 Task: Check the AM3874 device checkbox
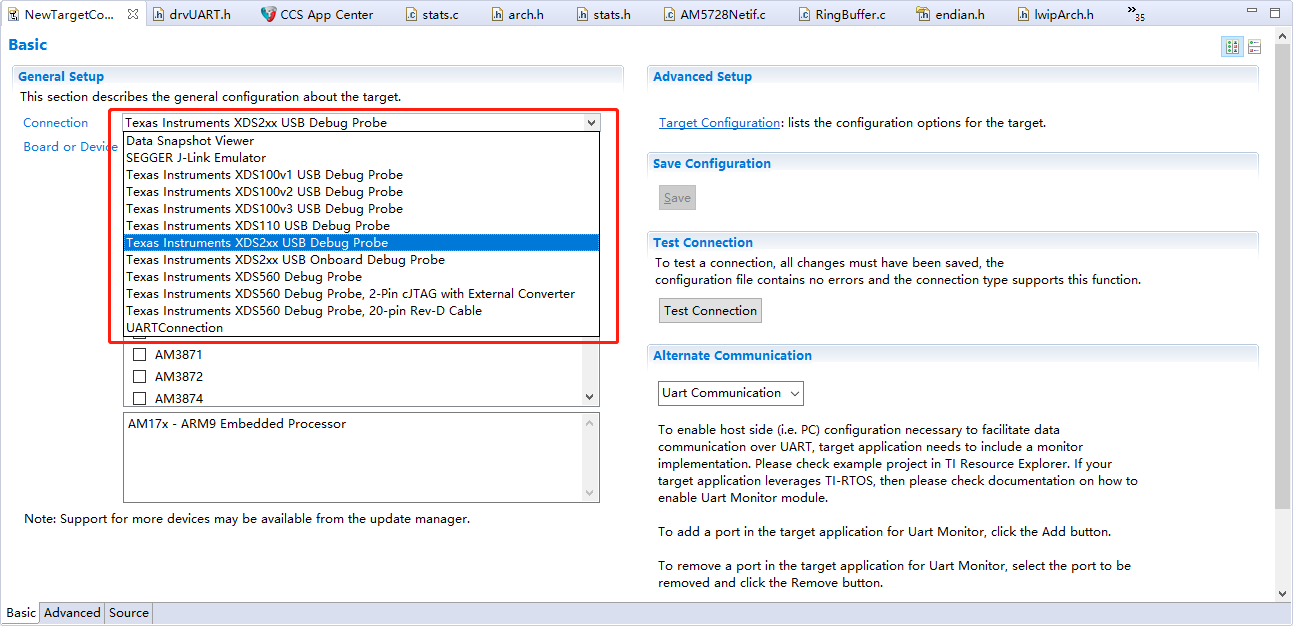point(140,399)
